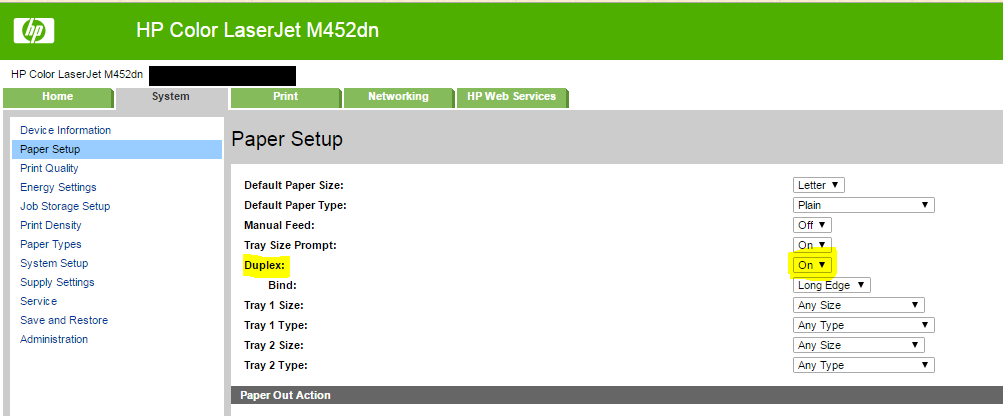Screen dimensions: 1008x416
Task: Open Default Paper Size dropdown
Action: 819,185
